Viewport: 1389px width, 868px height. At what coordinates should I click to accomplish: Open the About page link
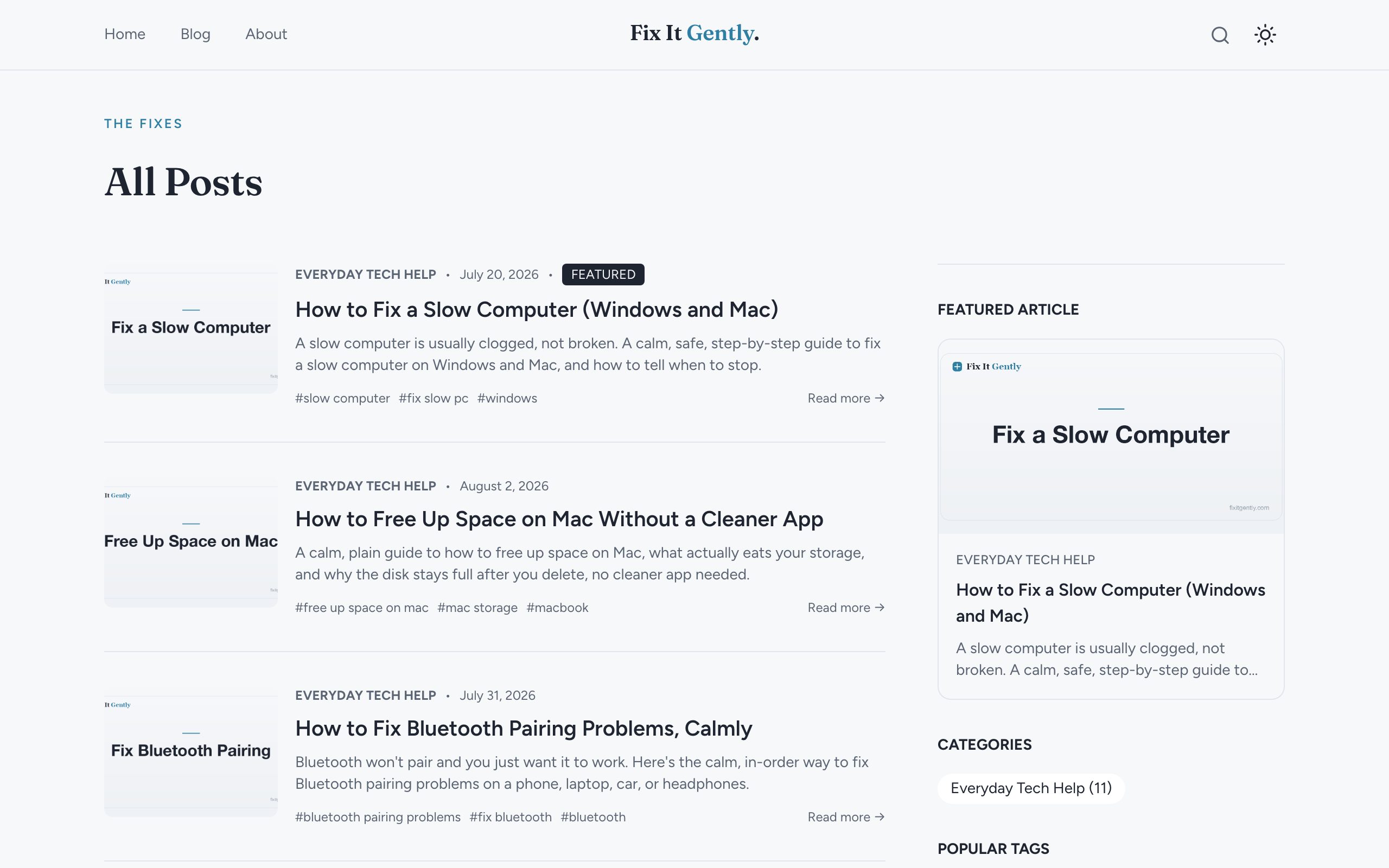tap(266, 34)
